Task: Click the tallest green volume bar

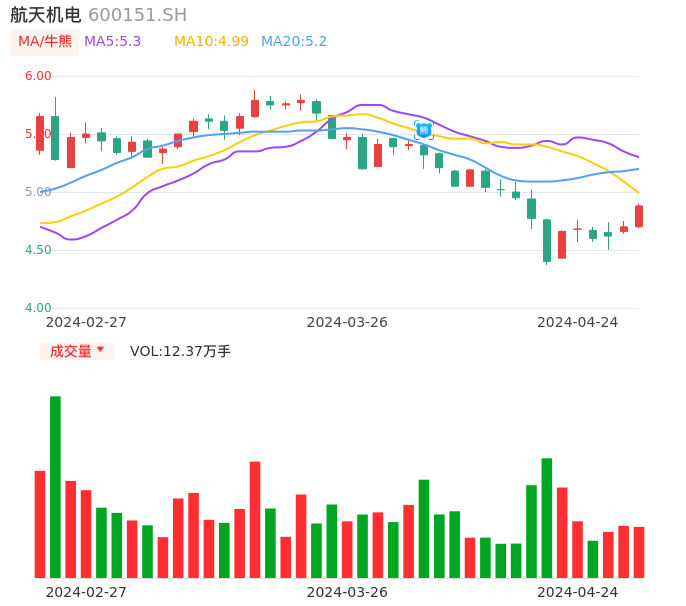Action: pos(55,486)
